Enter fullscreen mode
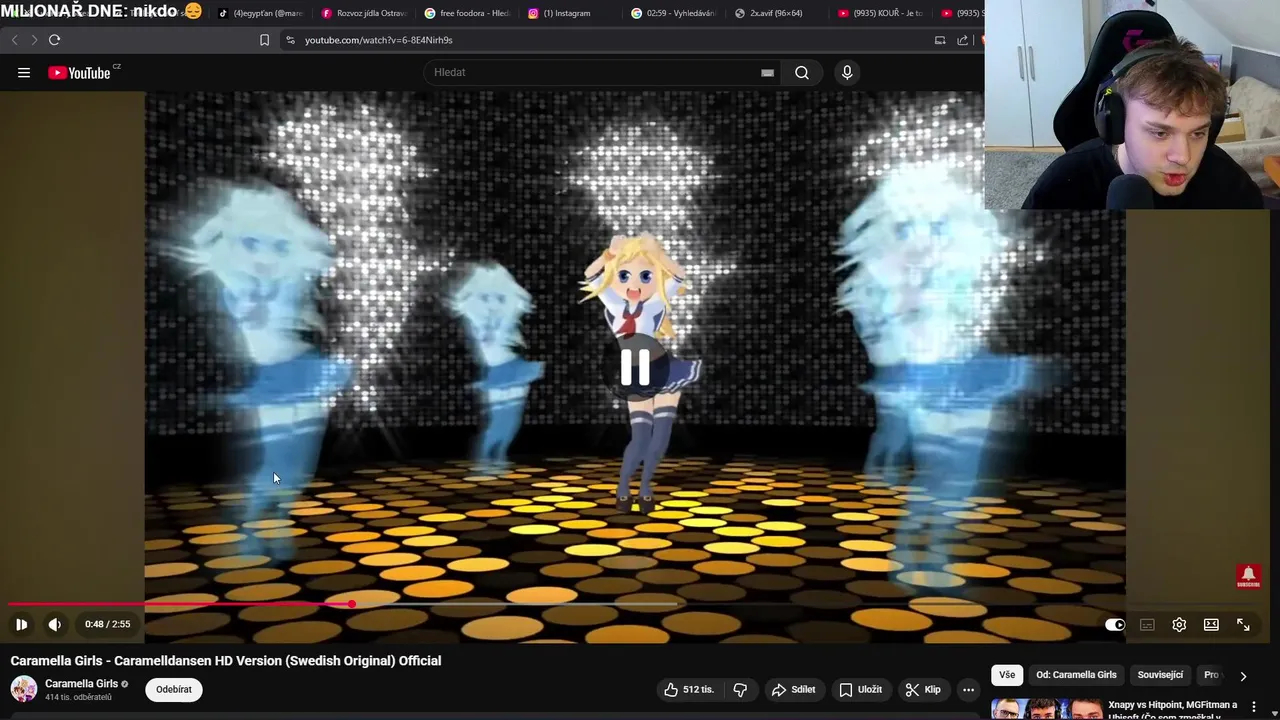Image resolution: width=1280 pixels, height=720 pixels. [1243, 624]
